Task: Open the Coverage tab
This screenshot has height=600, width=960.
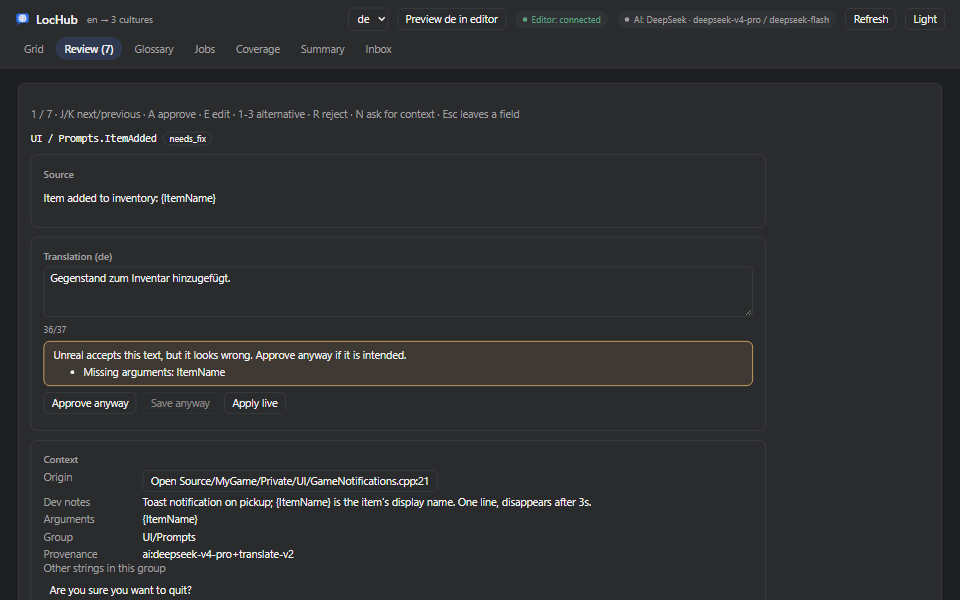Action: pos(258,49)
